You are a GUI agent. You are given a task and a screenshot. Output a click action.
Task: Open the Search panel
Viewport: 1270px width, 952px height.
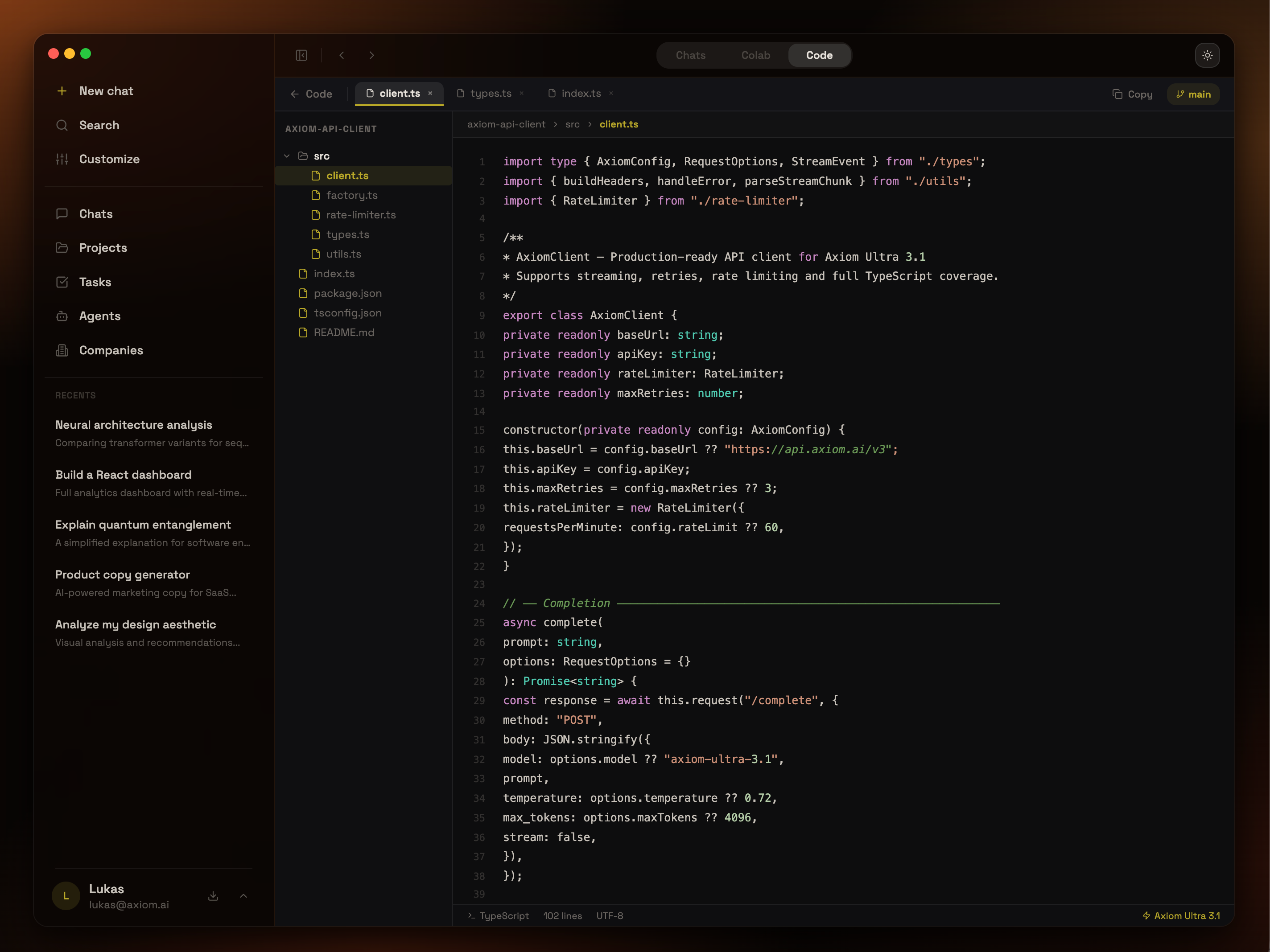tap(99, 125)
